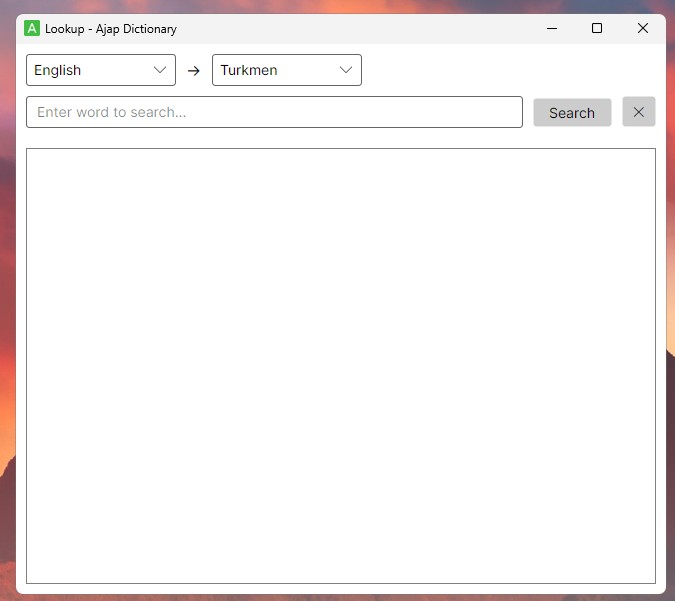Select the "English" text in the source selector
This screenshot has height=601, width=675.
tap(58, 70)
